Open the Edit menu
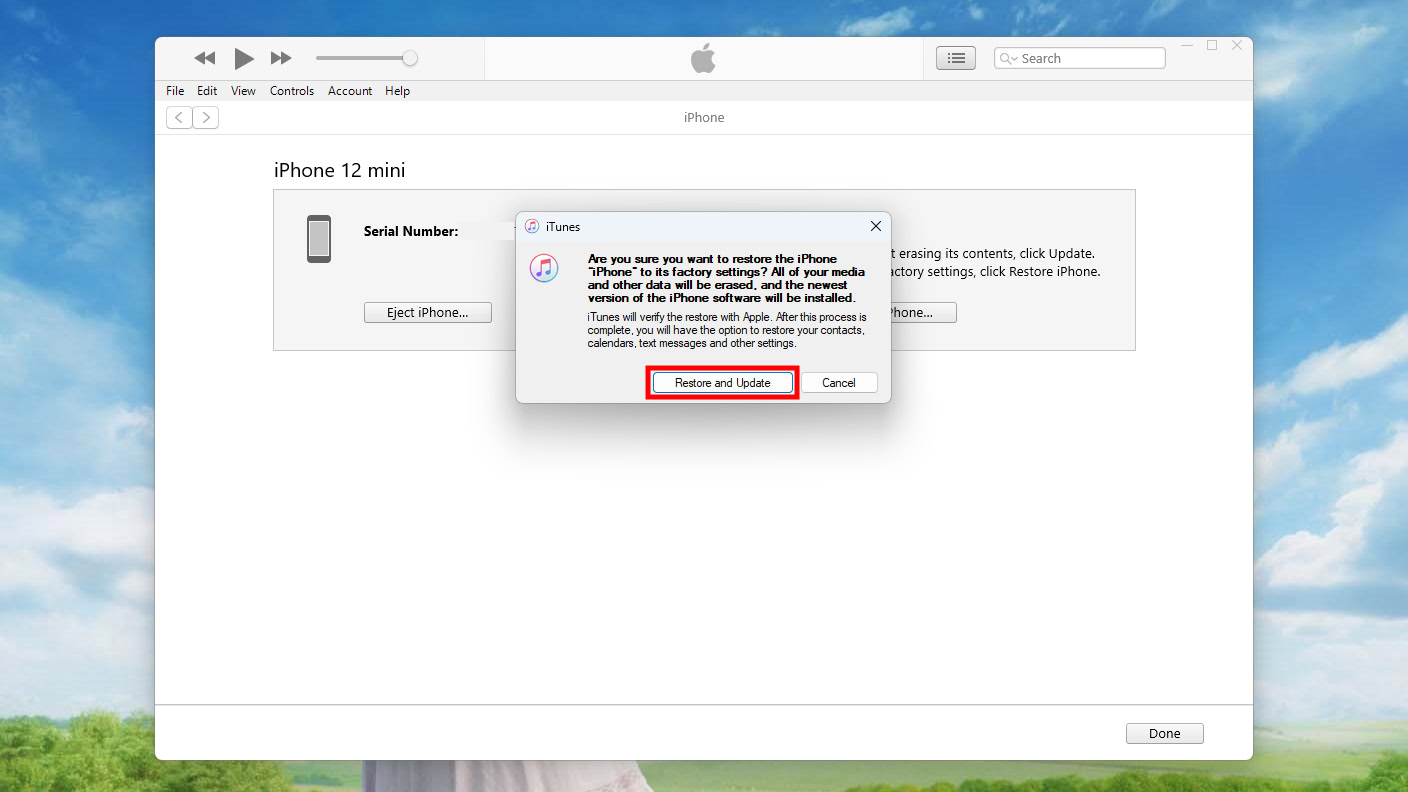This screenshot has width=1408, height=792. tap(207, 91)
